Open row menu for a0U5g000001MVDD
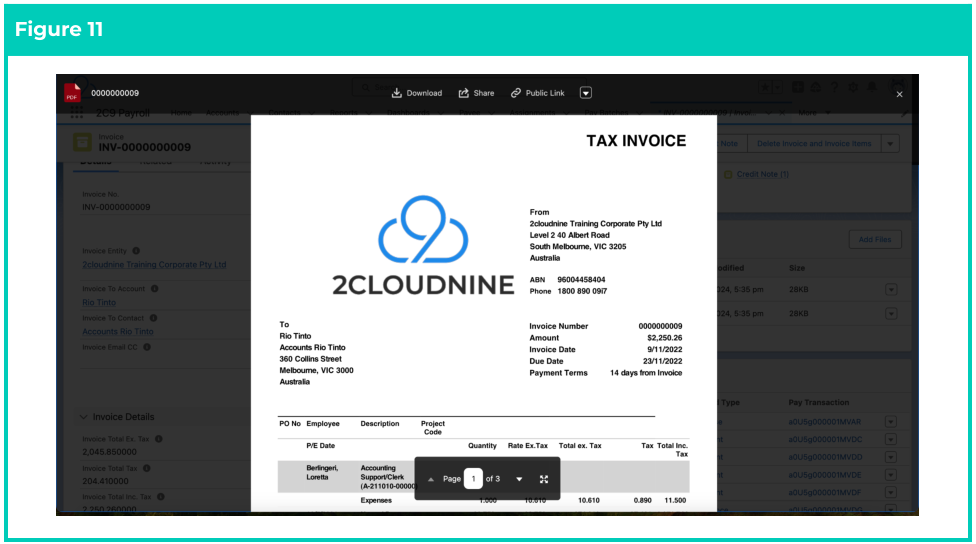 coord(891,457)
